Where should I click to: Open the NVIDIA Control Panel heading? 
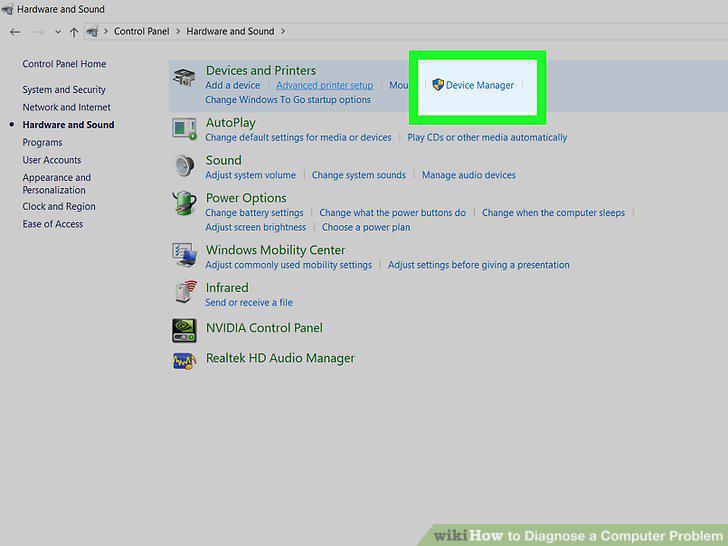pyautogui.click(x=264, y=328)
